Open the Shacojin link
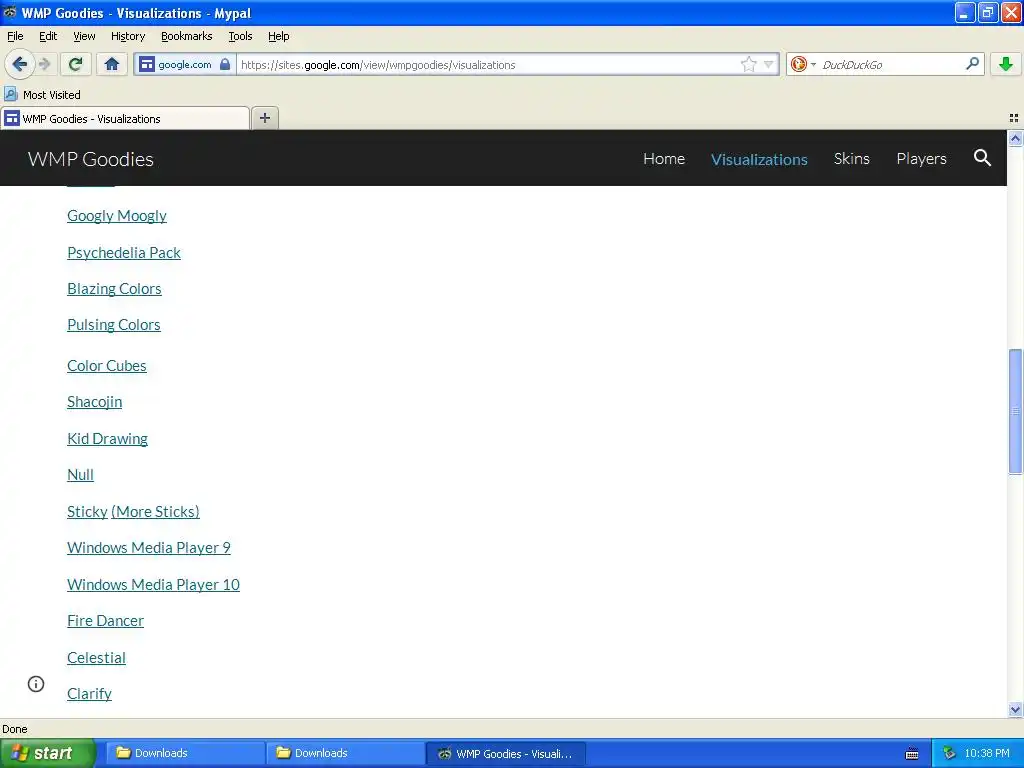This screenshot has height=768, width=1024. point(95,402)
